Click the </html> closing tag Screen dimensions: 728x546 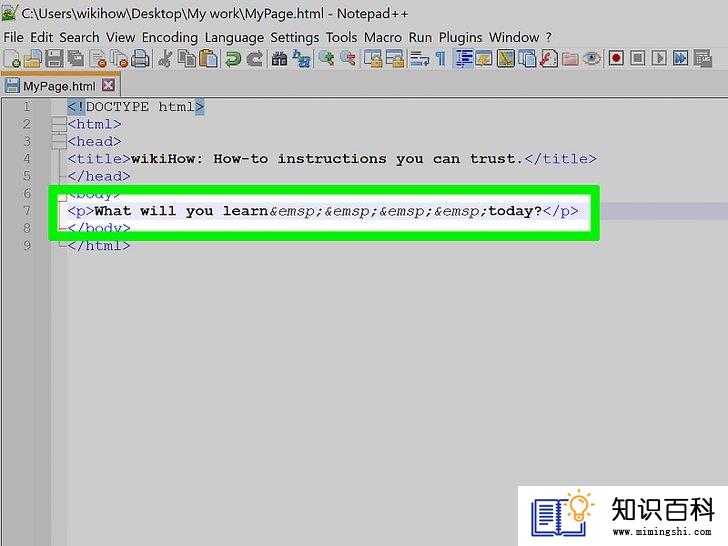pos(99,246)
